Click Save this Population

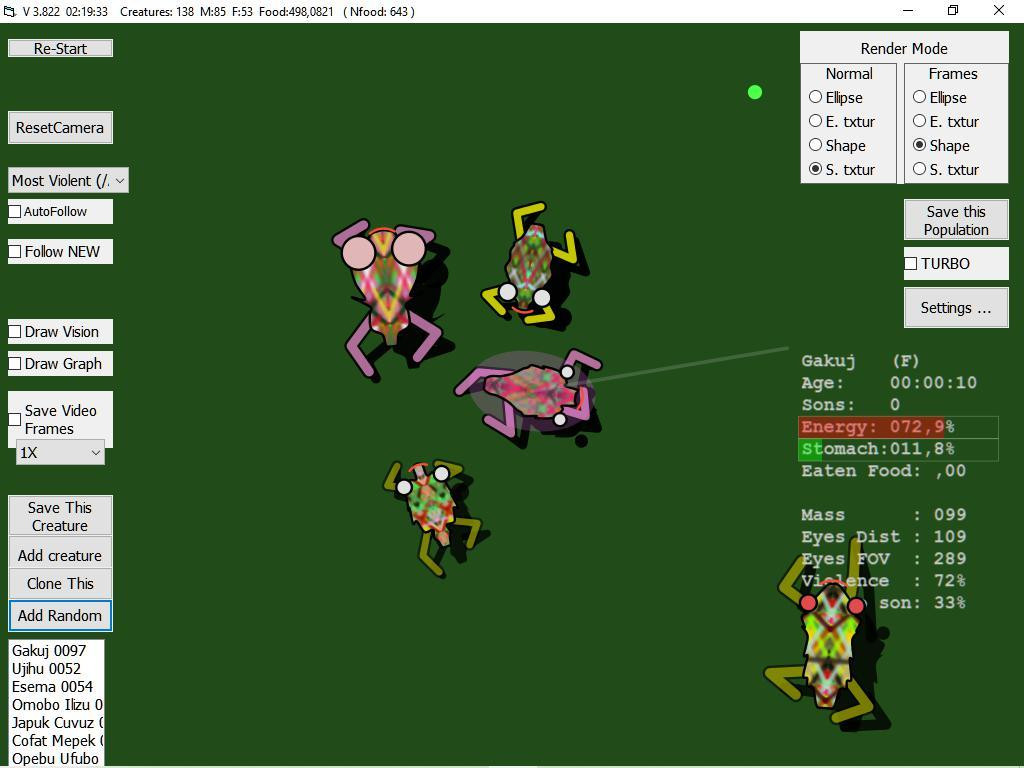coord(955,219)
